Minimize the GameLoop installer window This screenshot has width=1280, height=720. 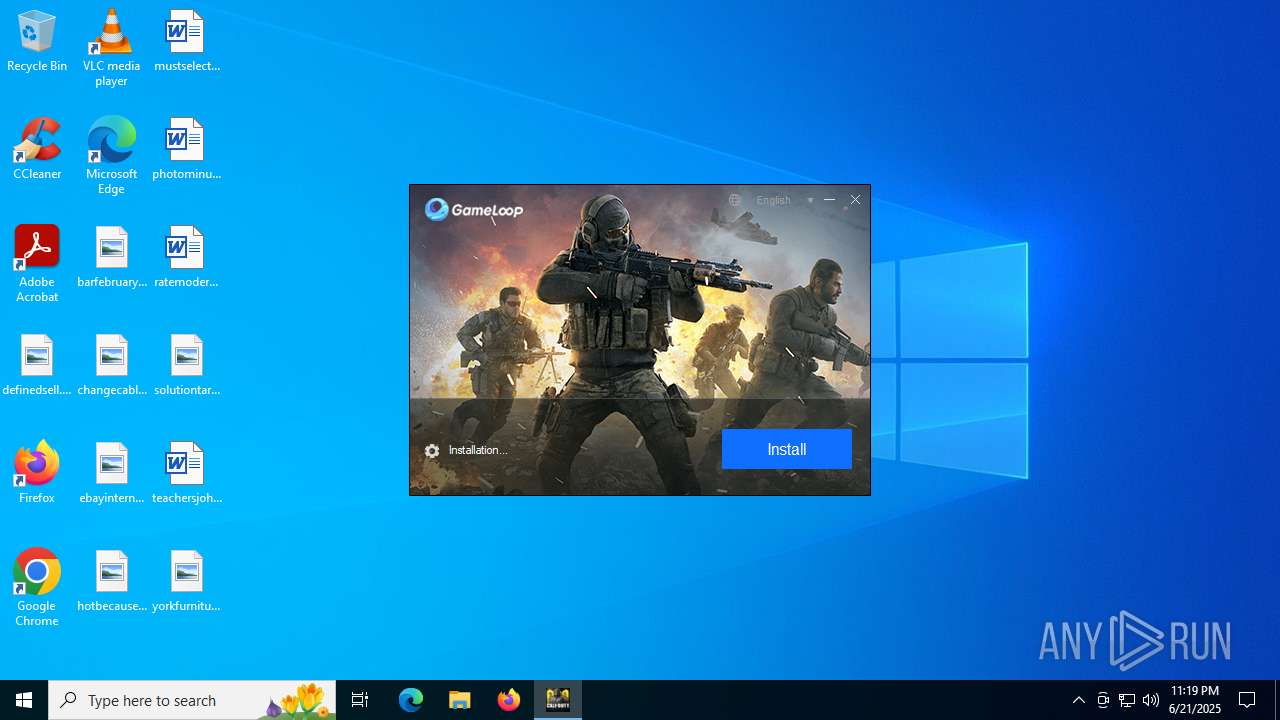pyautogui.click(x=829, y=200)
